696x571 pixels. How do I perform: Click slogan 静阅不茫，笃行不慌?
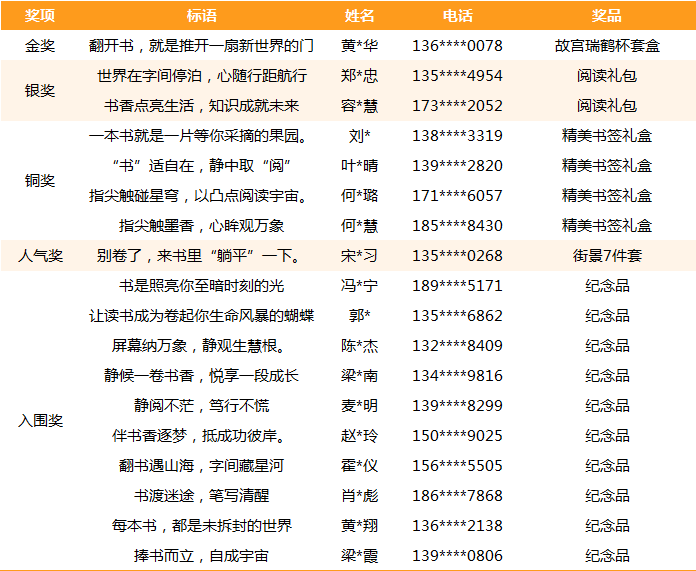point(202,405)
